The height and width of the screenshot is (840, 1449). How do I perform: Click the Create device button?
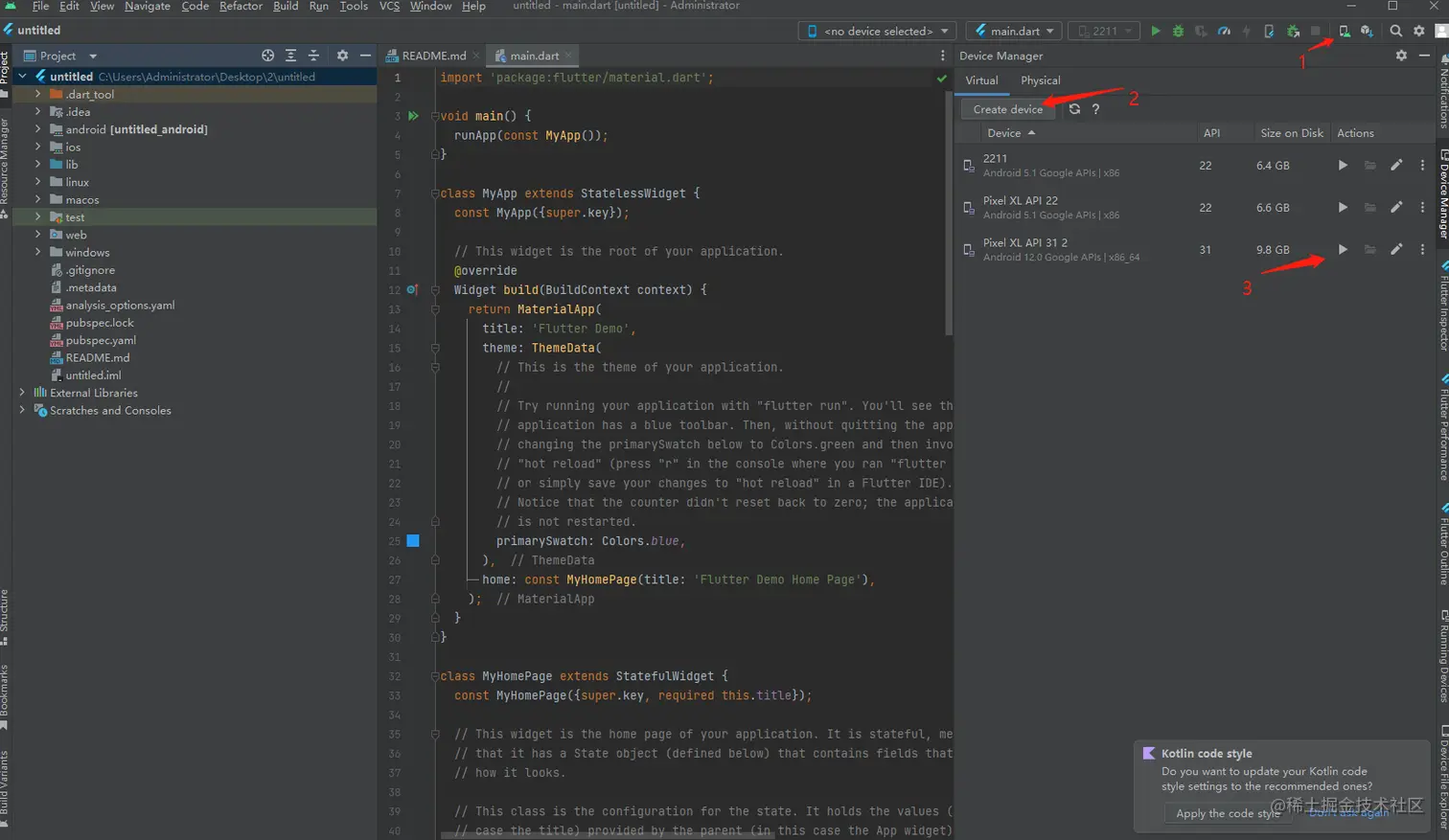click(1007, 109)
